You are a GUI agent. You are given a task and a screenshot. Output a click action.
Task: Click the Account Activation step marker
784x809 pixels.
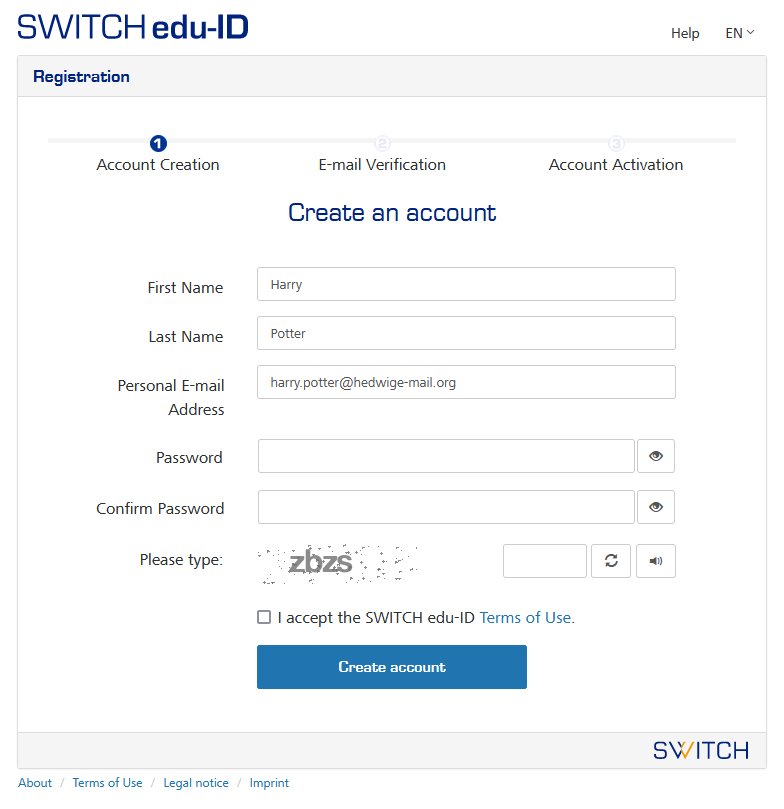pyautogui.click(x=616, y=144)
